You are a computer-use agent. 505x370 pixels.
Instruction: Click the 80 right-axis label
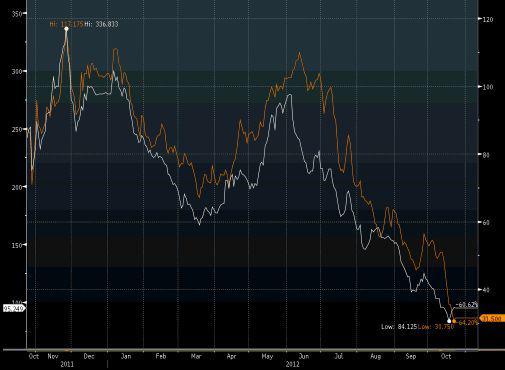[486, 155]
